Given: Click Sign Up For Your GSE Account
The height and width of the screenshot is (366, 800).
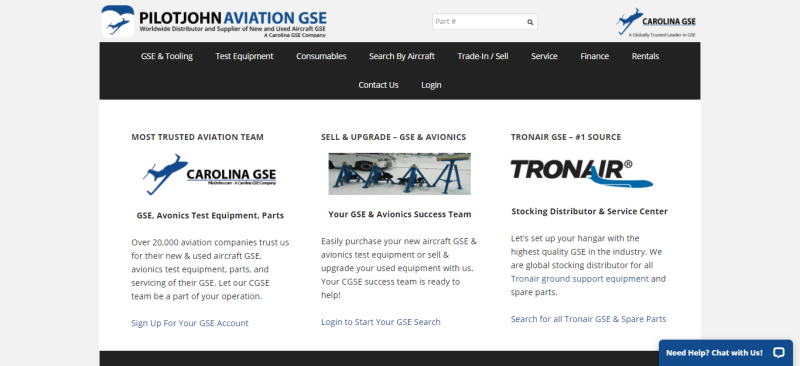Looking at the screenshot, I should pyautogui.click(x=190, y=323).
